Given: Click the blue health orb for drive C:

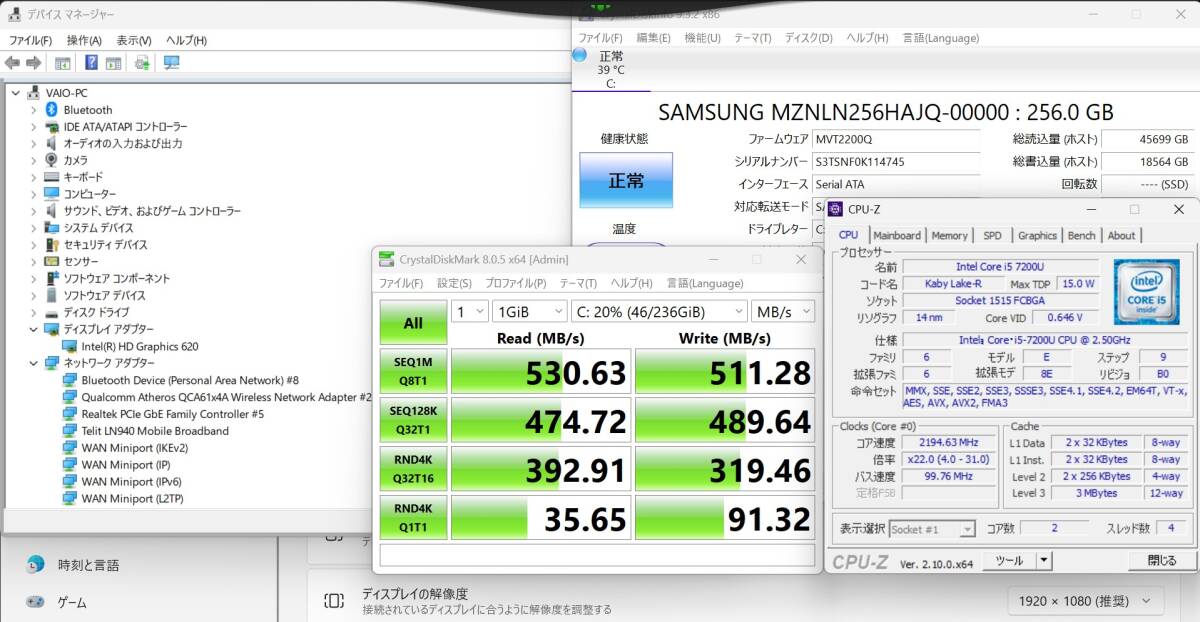Looking at the screenshot, I should tap(579, 55).
